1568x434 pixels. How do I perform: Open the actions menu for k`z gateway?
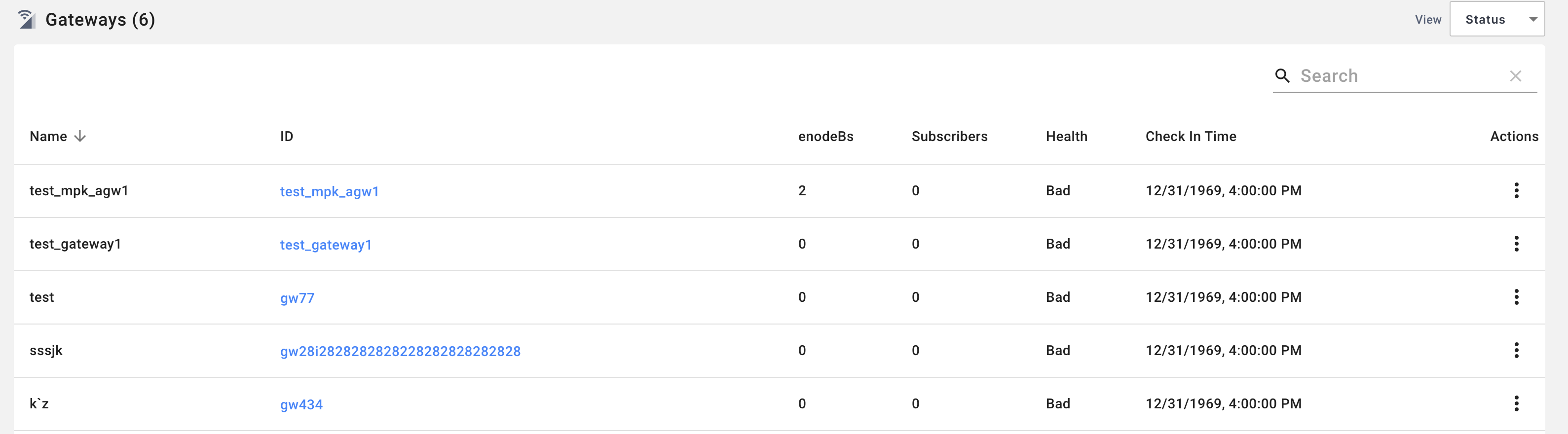[1516, 403]
